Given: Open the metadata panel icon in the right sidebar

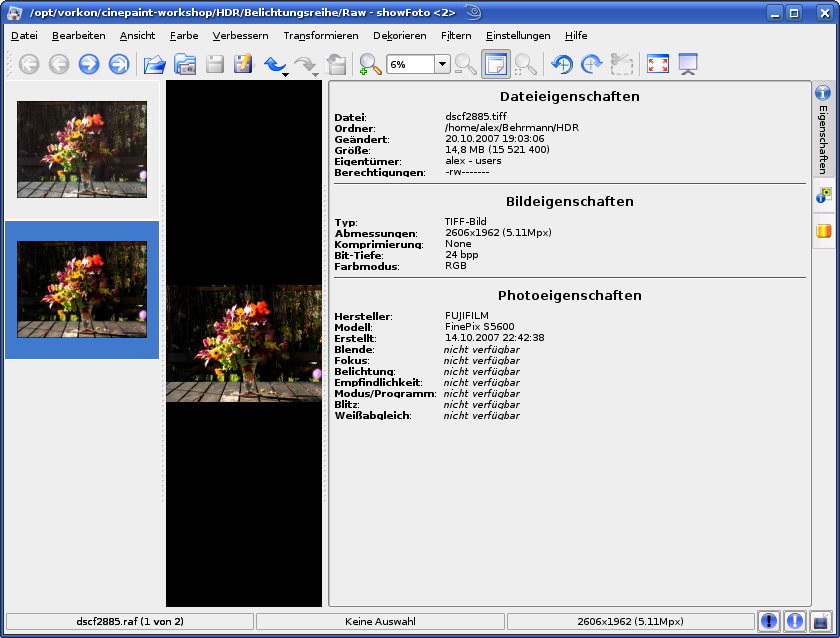Looking at the screenshot, I should 823,197.
